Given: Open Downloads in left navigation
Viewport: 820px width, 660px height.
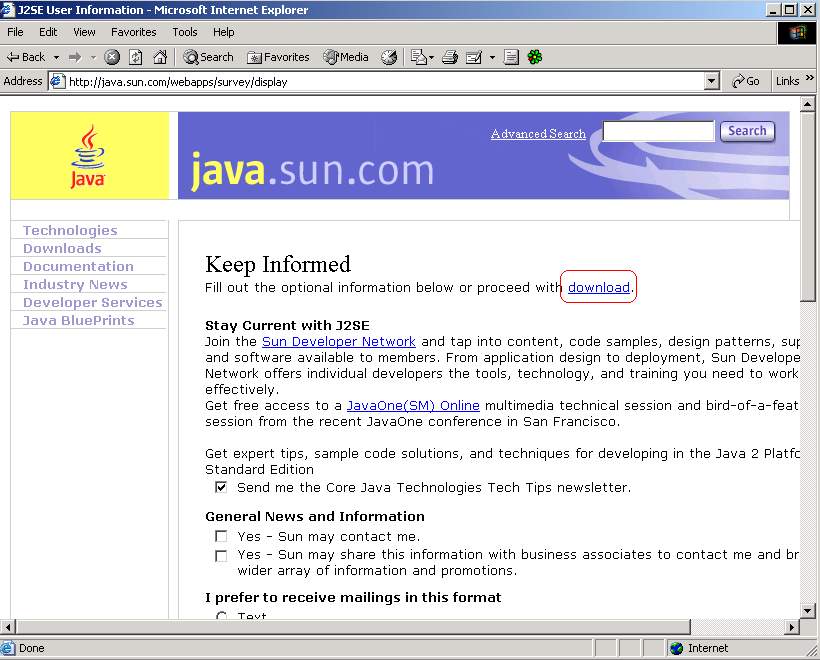Looking at the screenshot, I should [62, 248].
